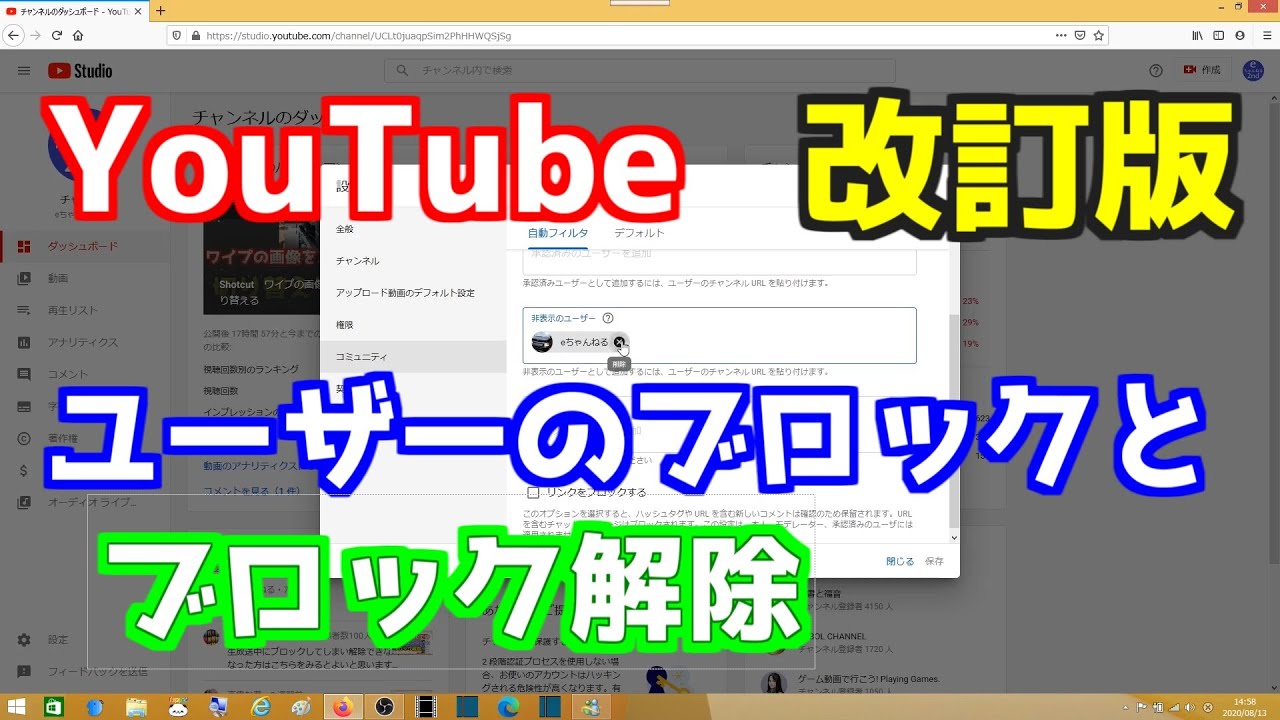Open Microsoft Edge from the taskbar
1280x720 pixels.
[508, 707]
